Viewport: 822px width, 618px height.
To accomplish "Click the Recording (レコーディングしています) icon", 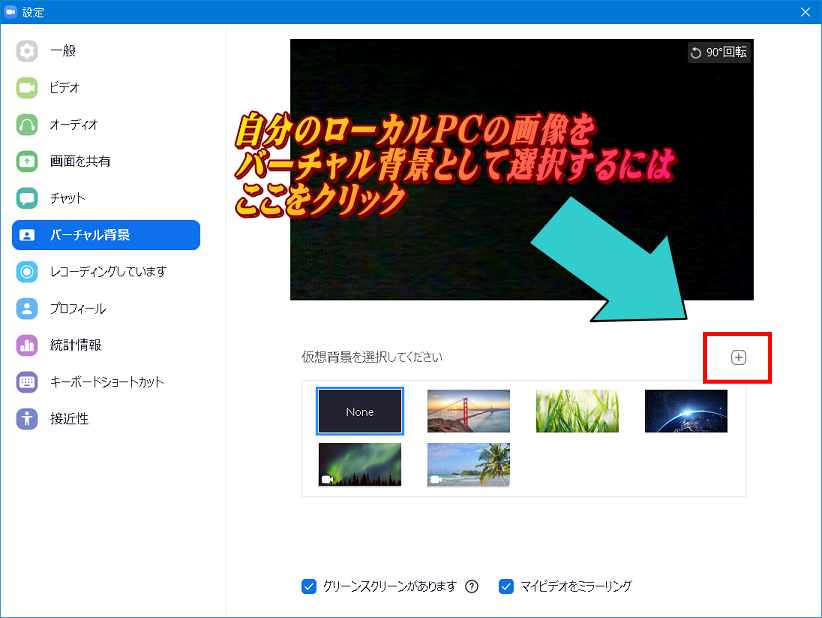I will coord(27,272).
